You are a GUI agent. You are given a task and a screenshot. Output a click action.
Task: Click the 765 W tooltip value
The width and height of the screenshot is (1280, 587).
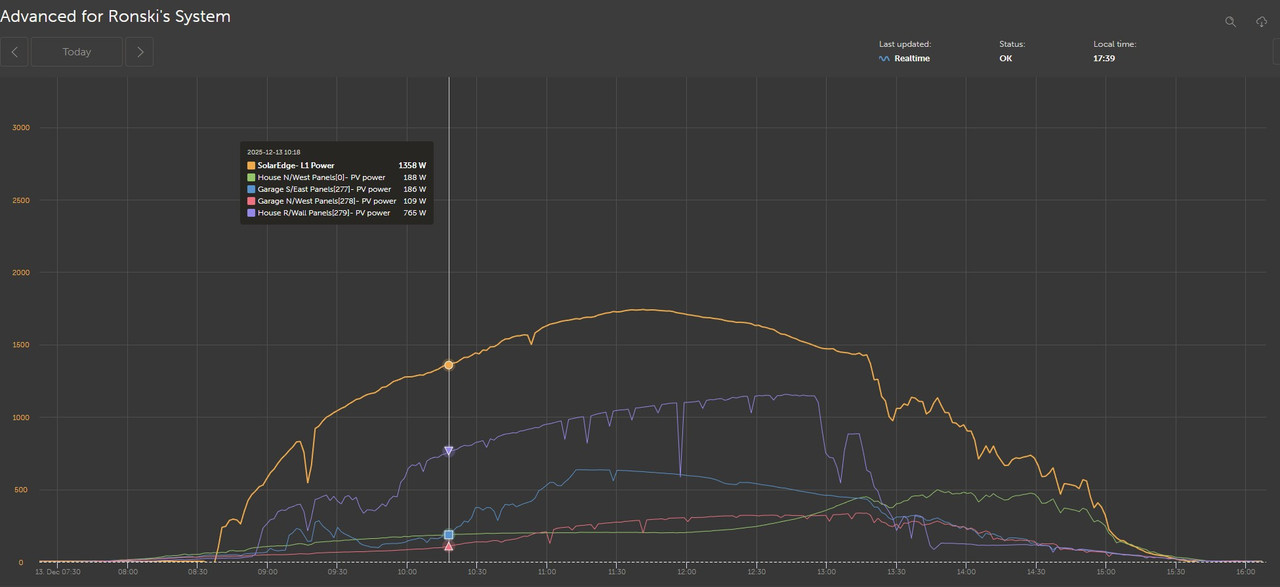415,213
